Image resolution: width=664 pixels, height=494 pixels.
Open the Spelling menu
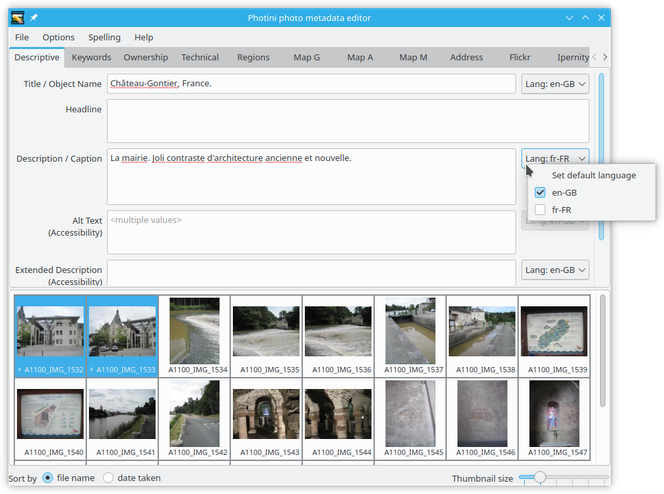[104, 37]
